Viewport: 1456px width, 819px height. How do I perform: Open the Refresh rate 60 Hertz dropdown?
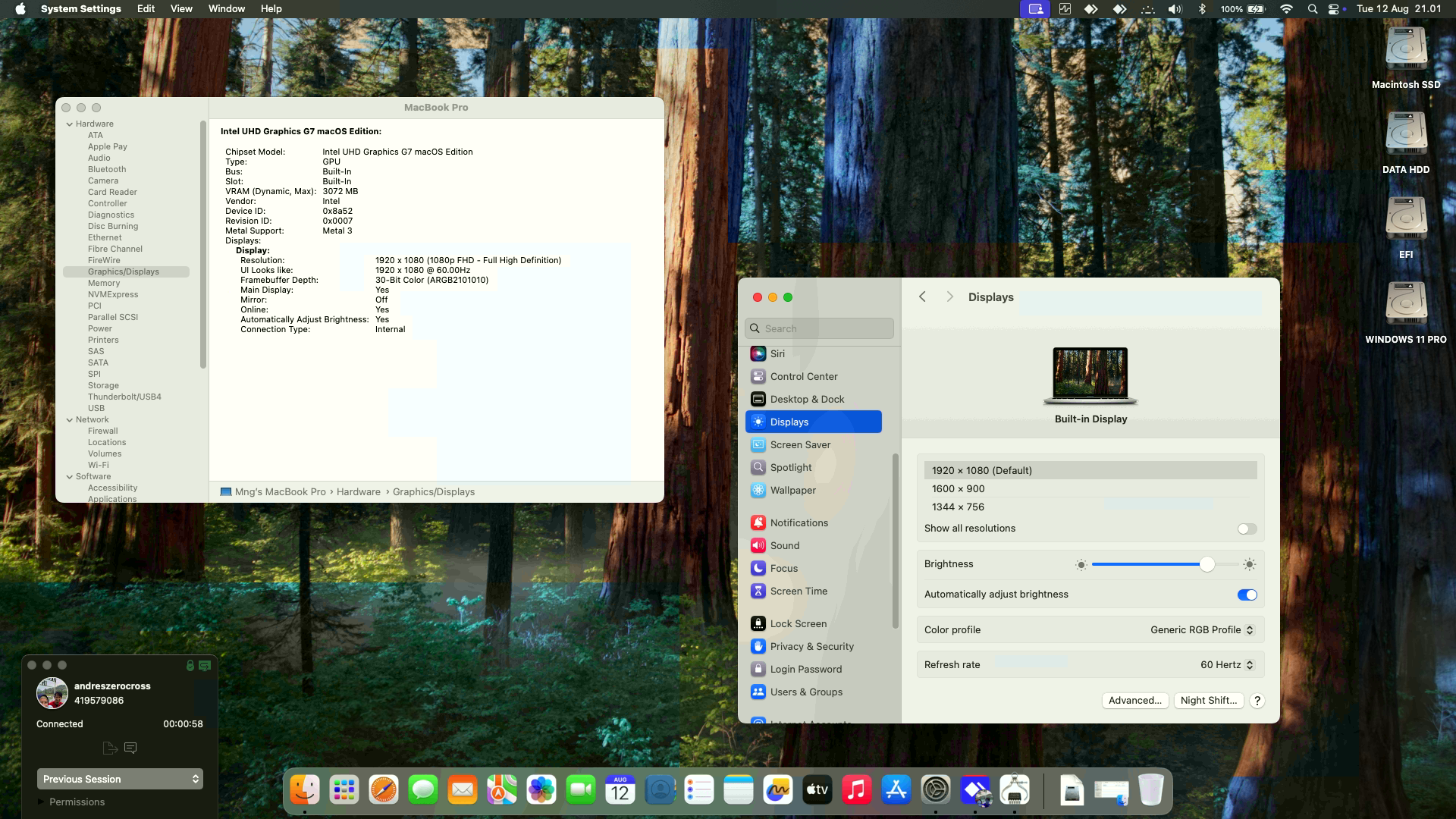[x=1227, y=665]
